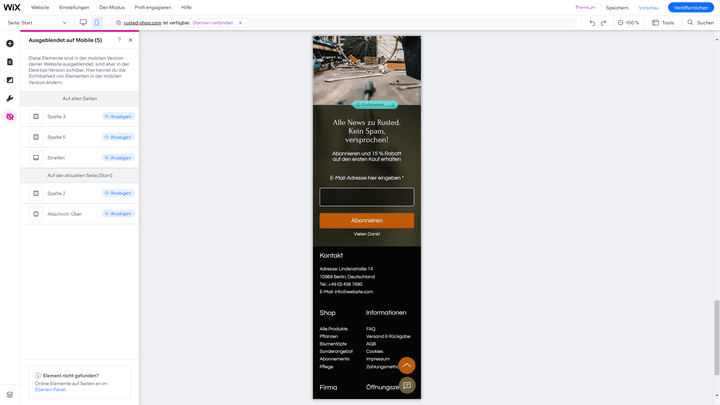Click Vorschau to preview

click(x=648, y=8)
